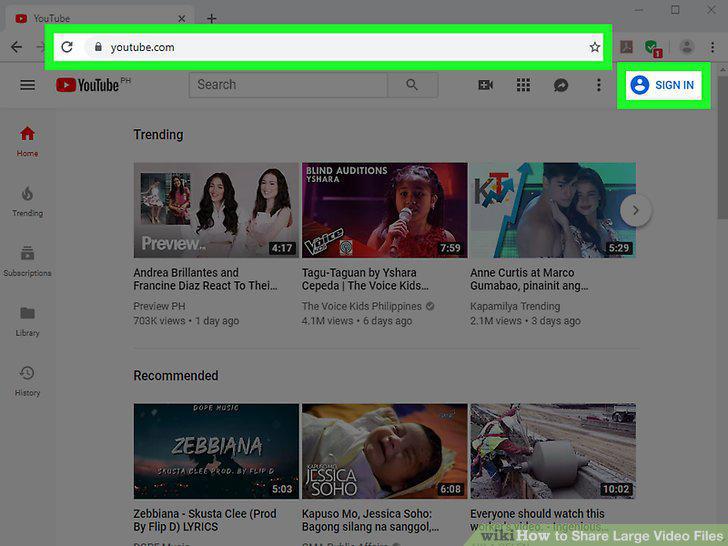Open title 'Zebbiana - Skusta Clee'
The image size is (728, 546).
pyautogui.click(x=205, y=520)
